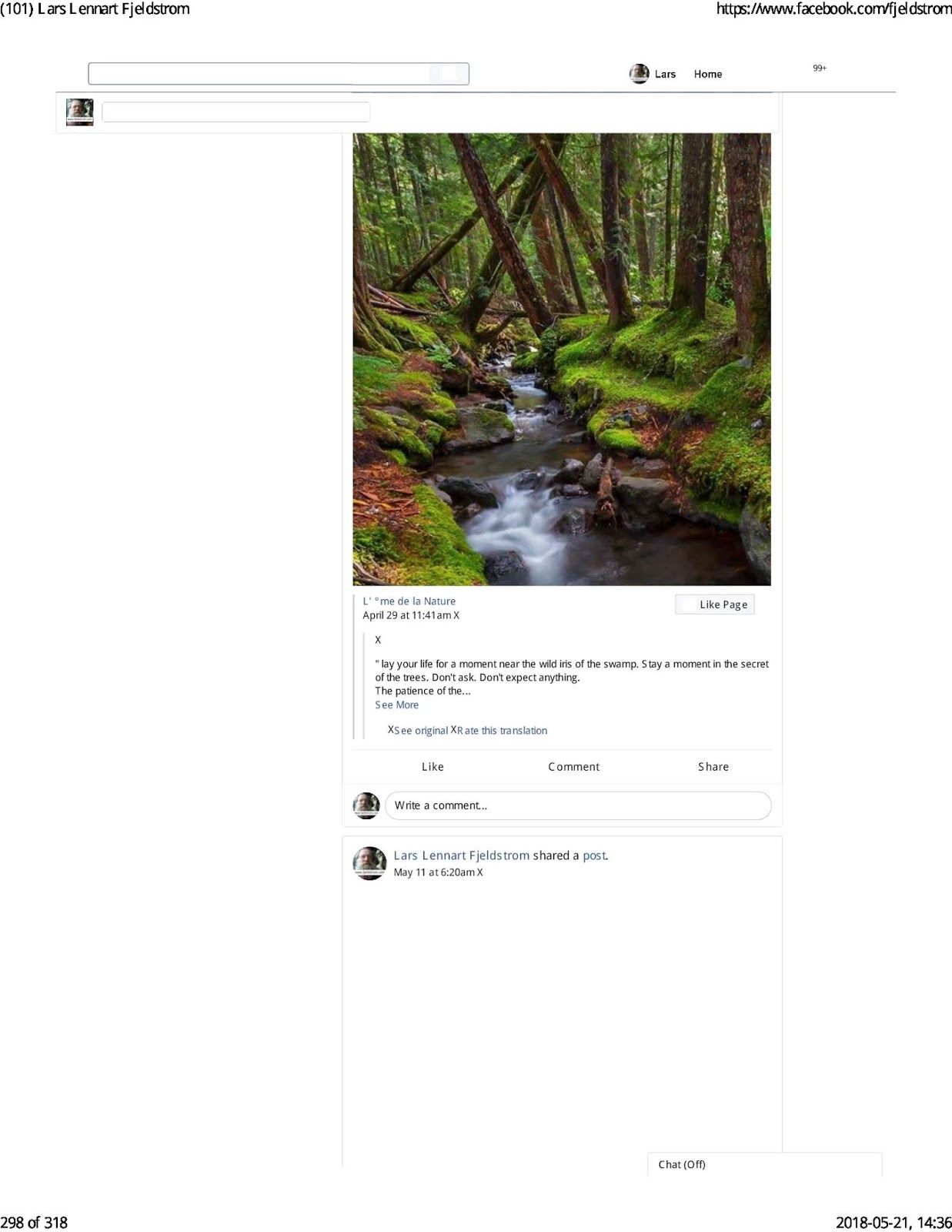The image size is (952, 1232).
Task: Open Lars Lennart Fjeldstrom's post avatar
Action: (369, 863)
